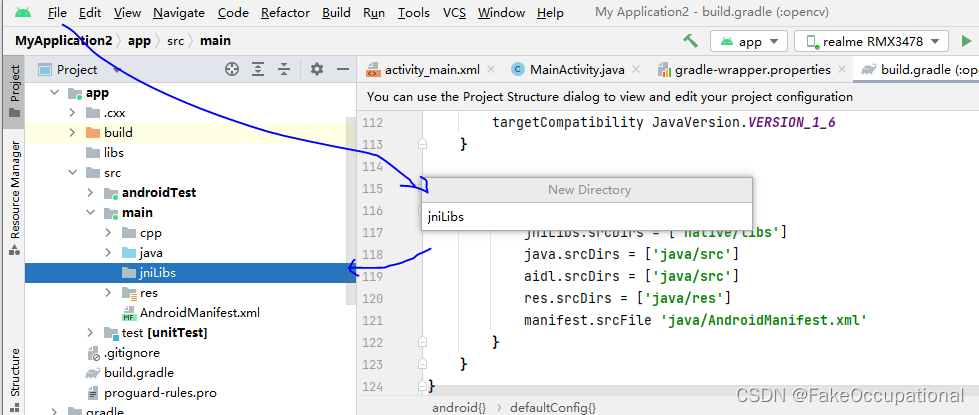Click the build hammer icon
This screenshot has width=979, height=415.
pyautogui.click(x=690, y=41)
